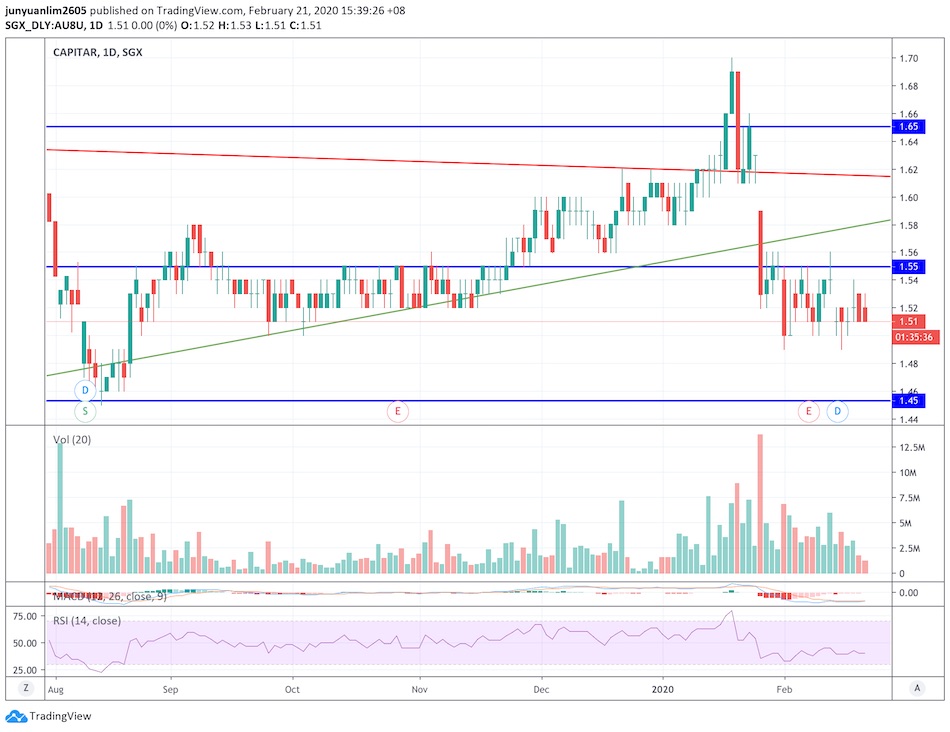Click the 25.00 RSI axis label
This screenshot has width=950, height=732.
click(x=25, y=670)
